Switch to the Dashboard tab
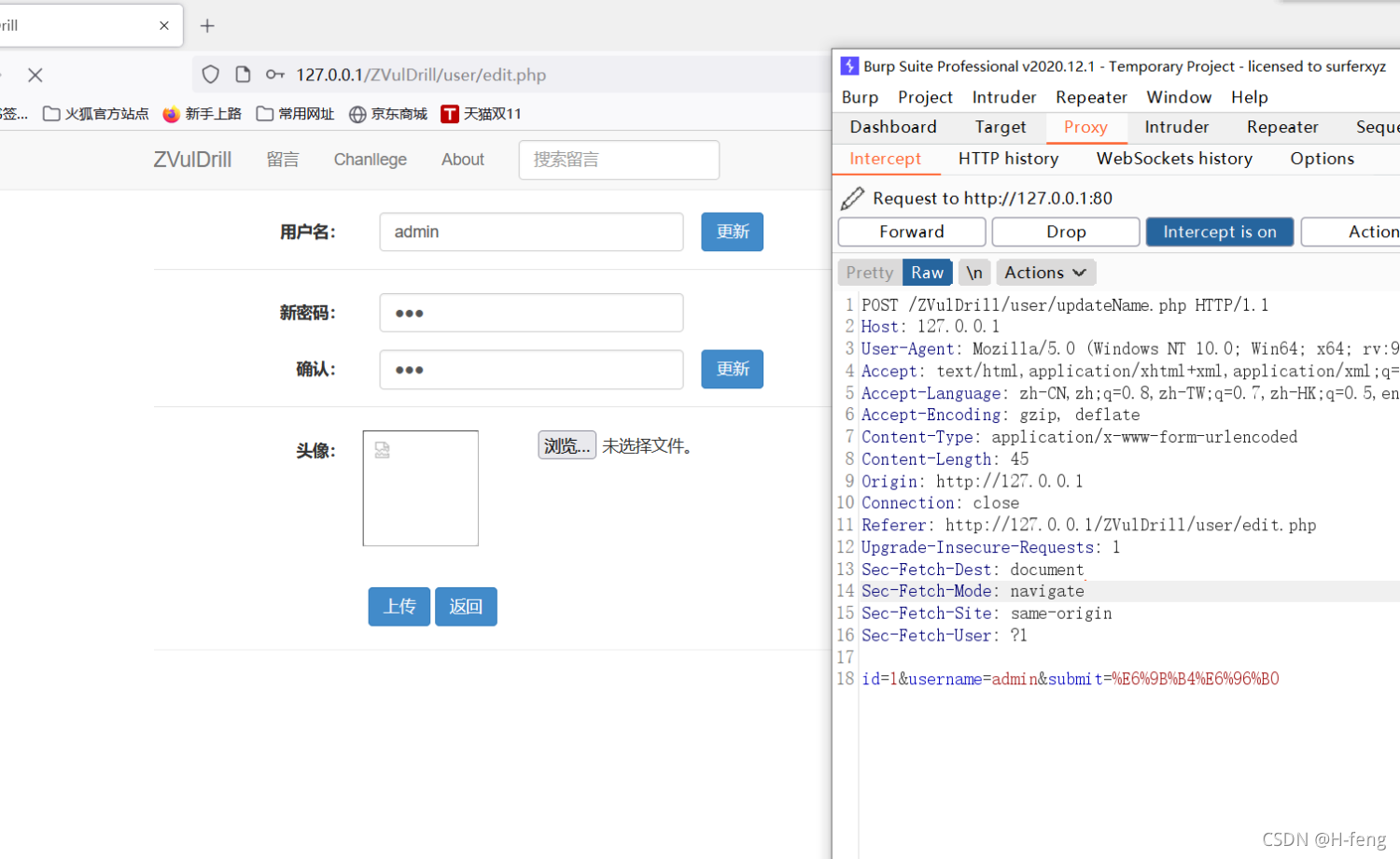Image resolution: width=1400 pixels, height=859 pixels. tap(893, 127)
